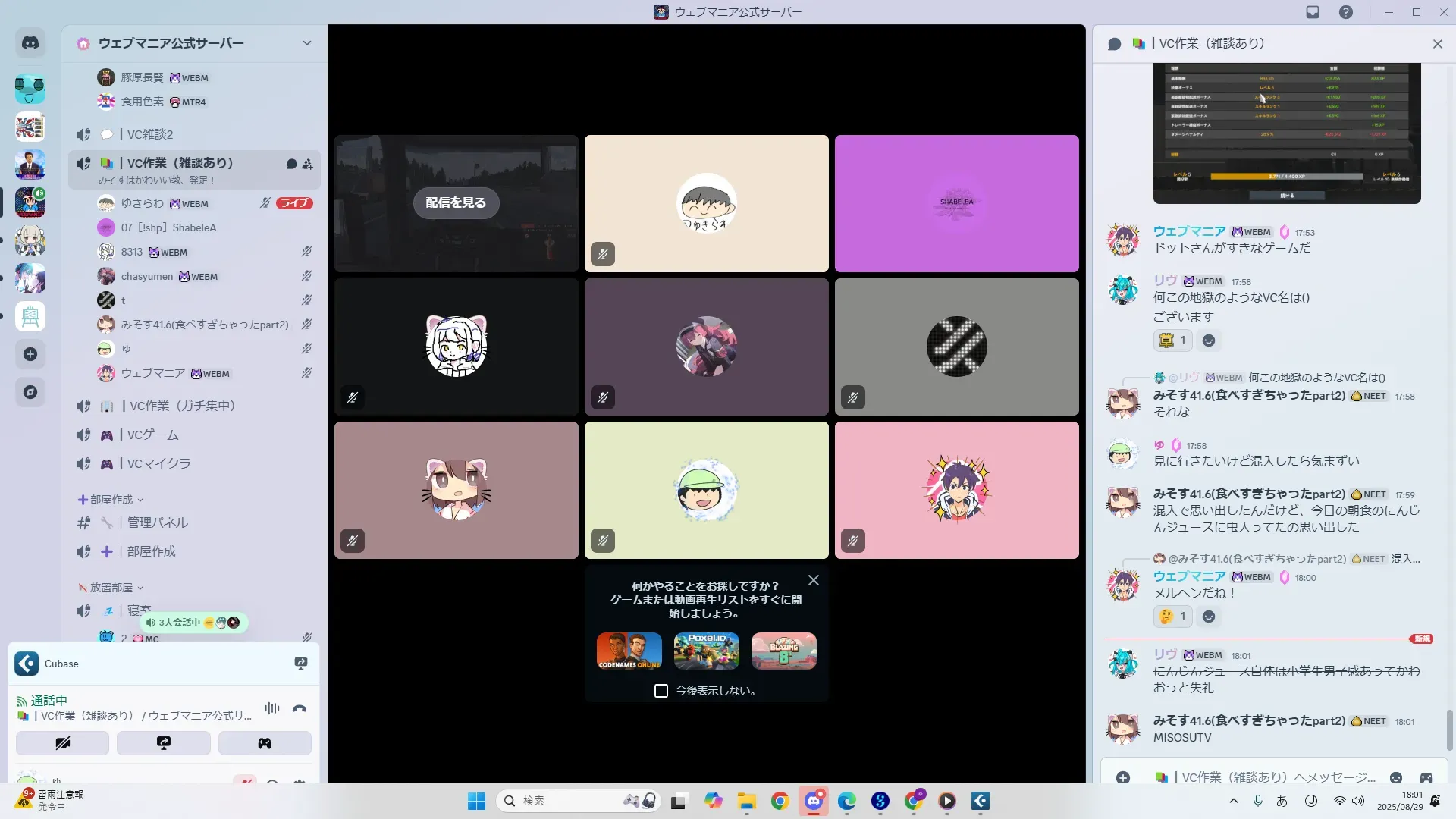Add a server with plus button
This screenshot has width=1456, height=819.
pyautogui.click(x=30, y=354)
